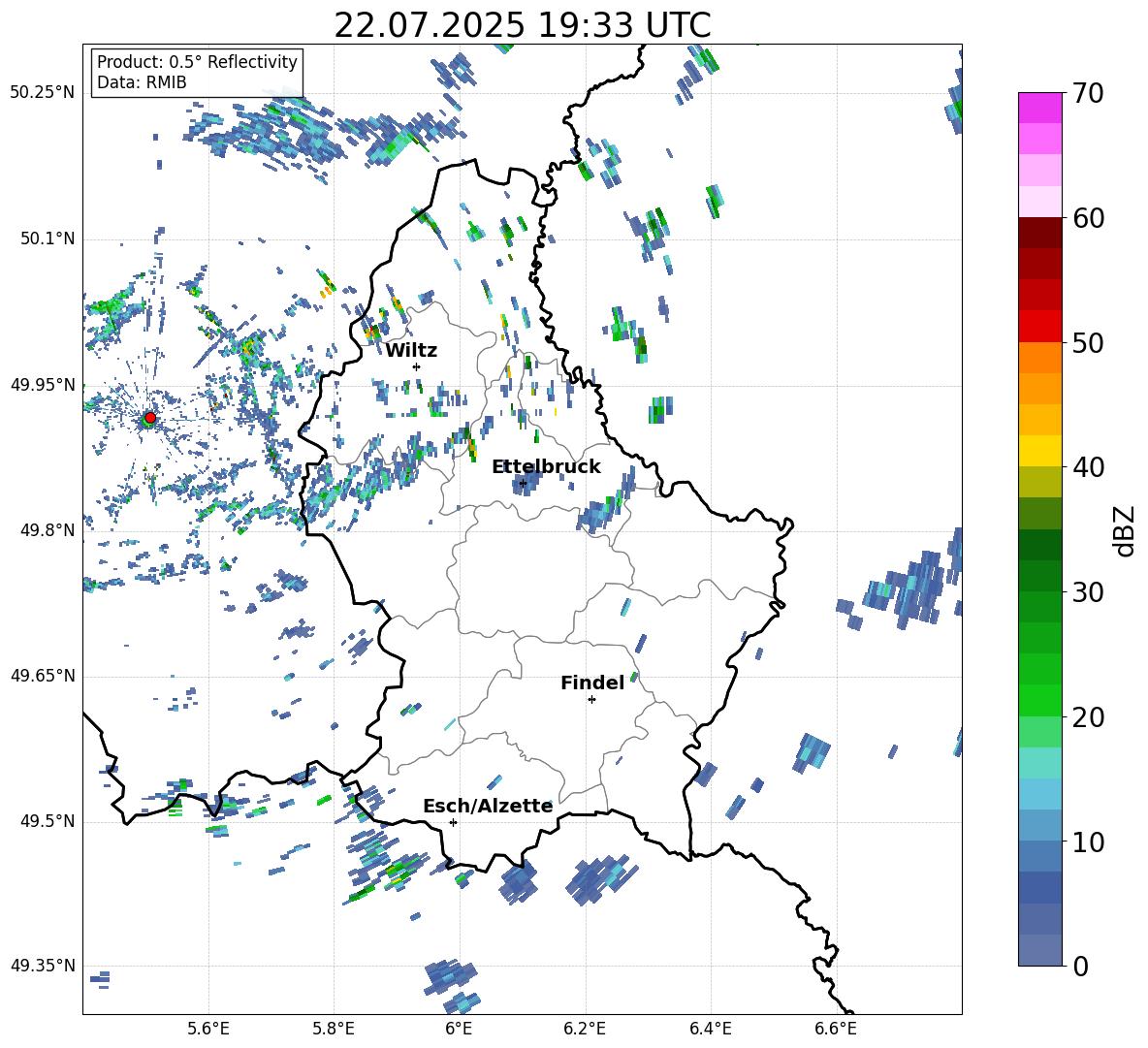Click the bright green colorbar segment above 20
Viewport: 1148px width, 1048px height.
pos(1039,700)
